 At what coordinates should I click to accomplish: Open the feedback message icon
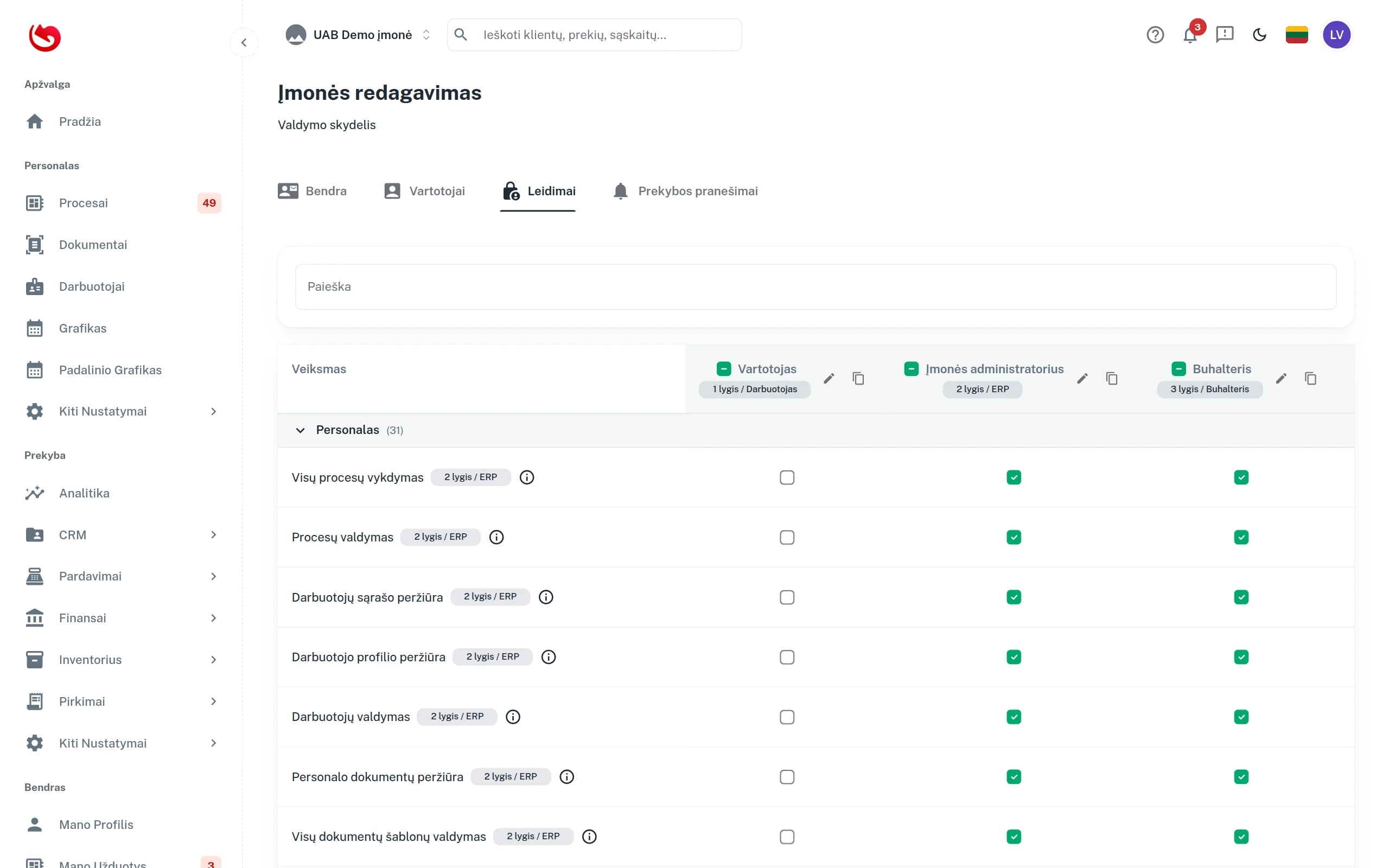point(1224,34)
